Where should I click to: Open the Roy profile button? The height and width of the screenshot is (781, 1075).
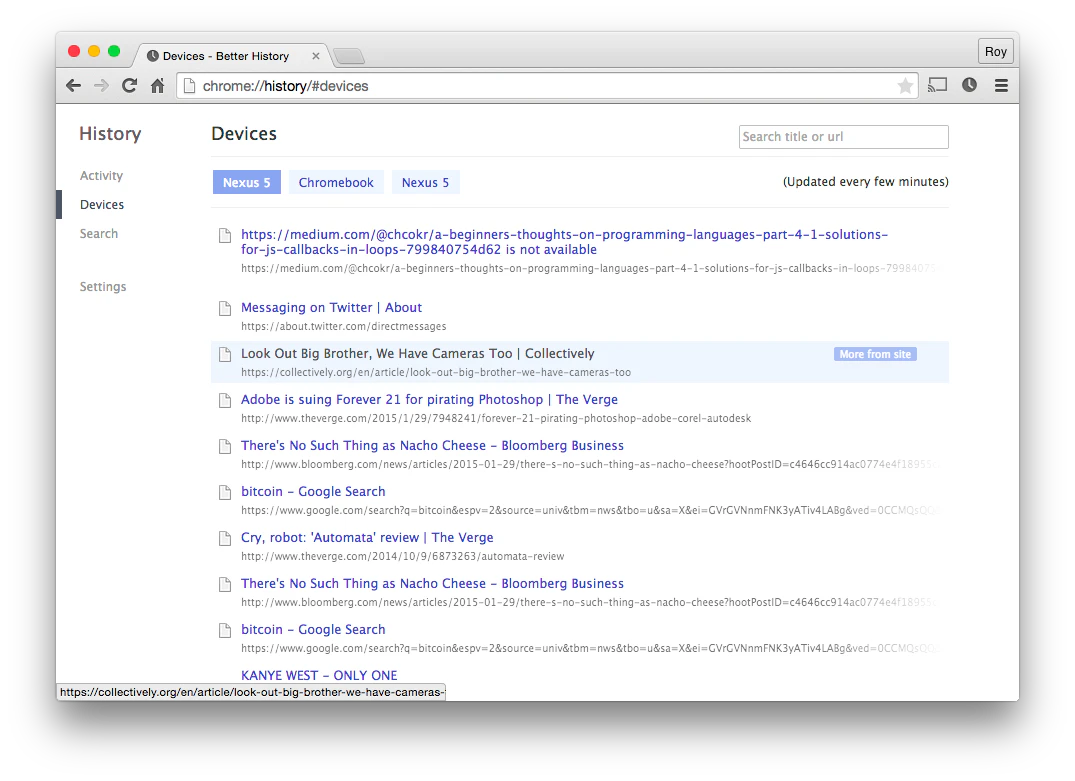point(995,51)
